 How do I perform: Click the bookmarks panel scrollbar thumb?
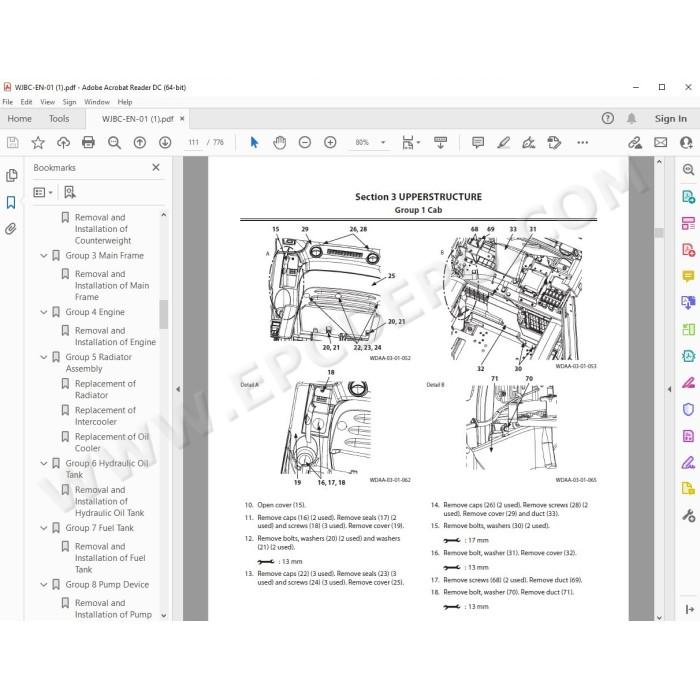tap(164, 314)
